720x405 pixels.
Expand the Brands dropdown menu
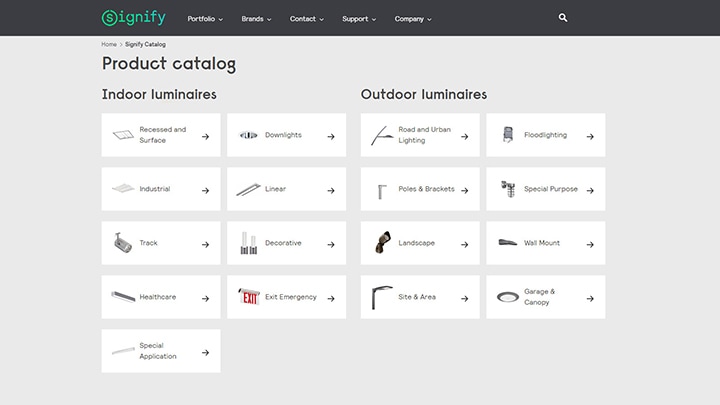tap(257, 19)
